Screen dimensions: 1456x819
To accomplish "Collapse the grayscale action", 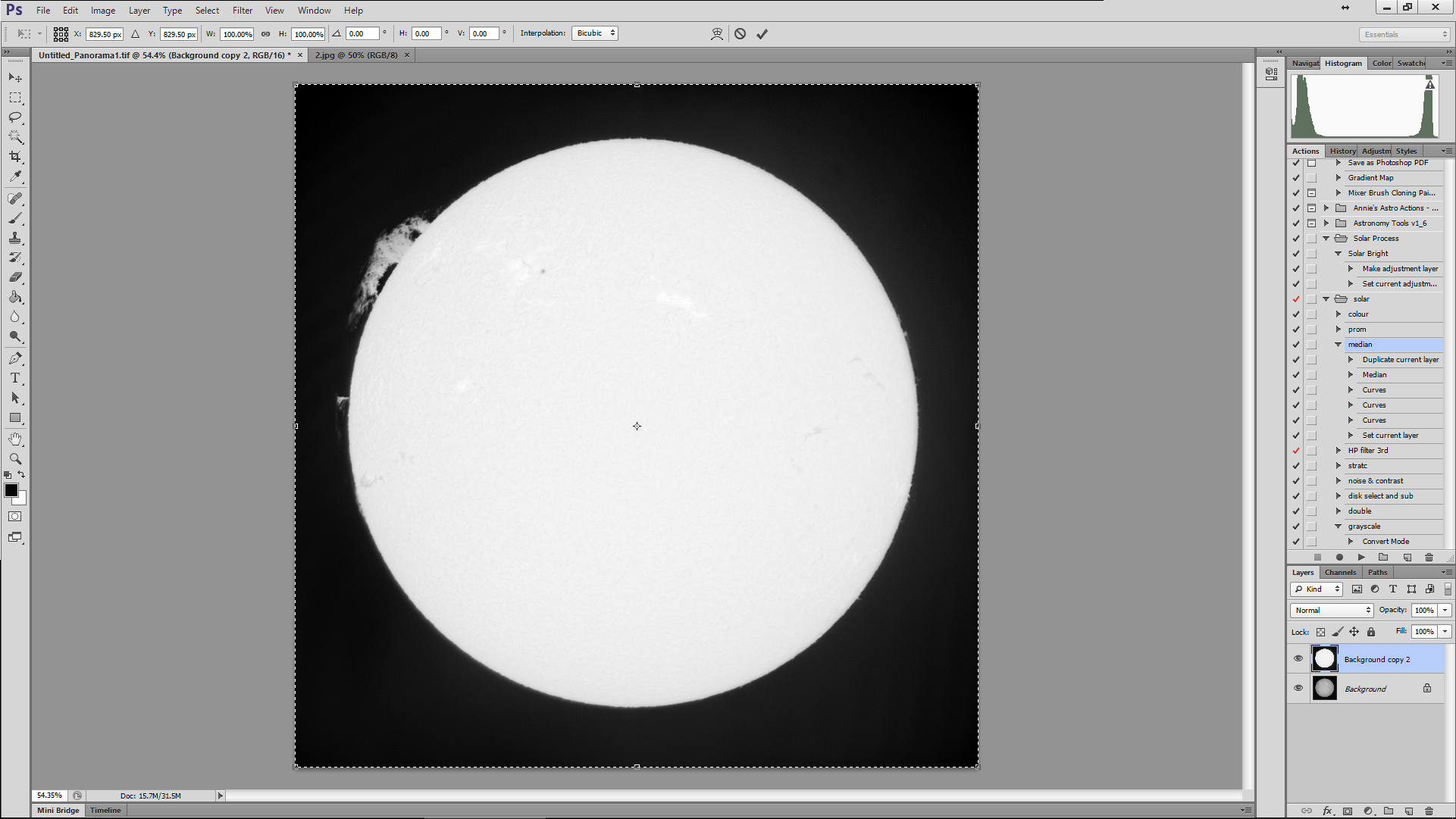I will (1339, 527).
